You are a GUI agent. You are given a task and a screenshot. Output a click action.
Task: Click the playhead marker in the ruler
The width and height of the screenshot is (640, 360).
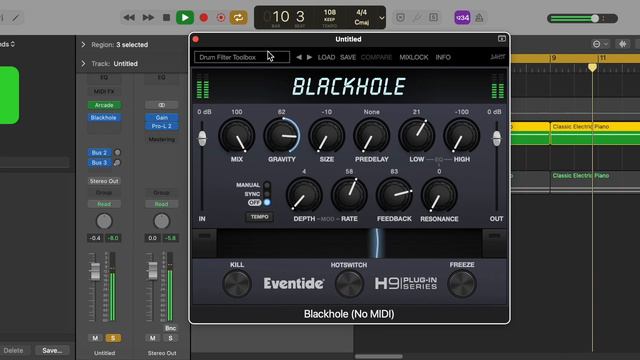(592, 67)
